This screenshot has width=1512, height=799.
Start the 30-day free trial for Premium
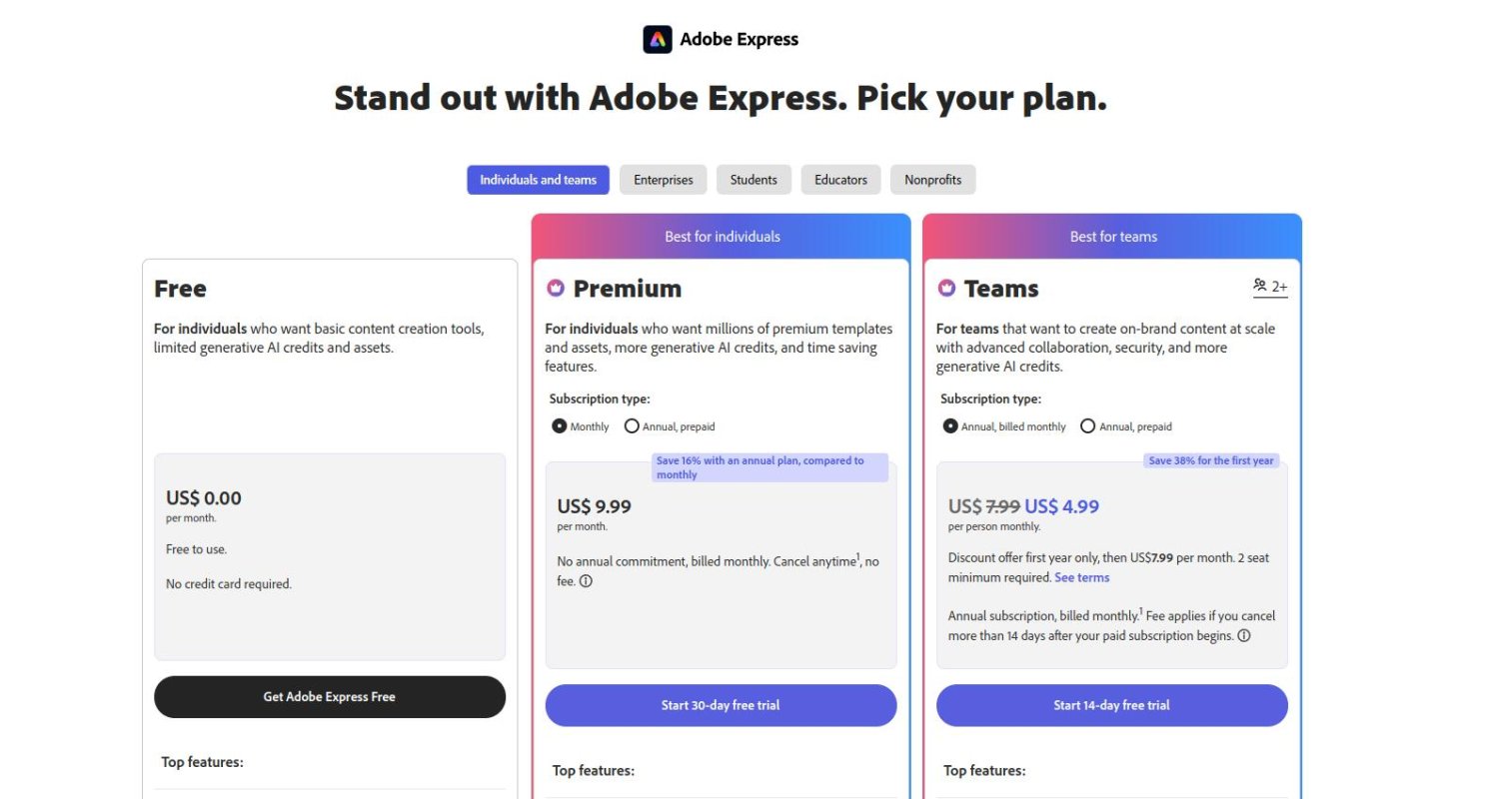click(721, 705)
